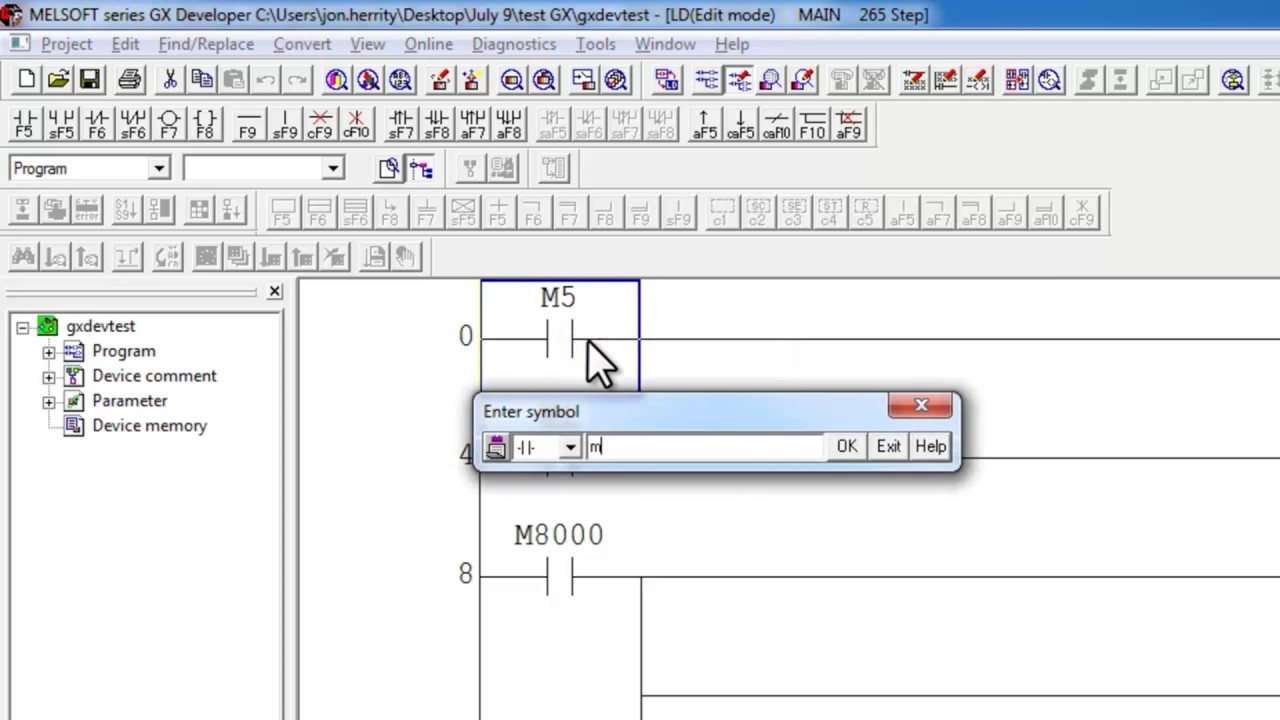Delete vertical line cF10

pyautogui.click(x=356, y=124)
